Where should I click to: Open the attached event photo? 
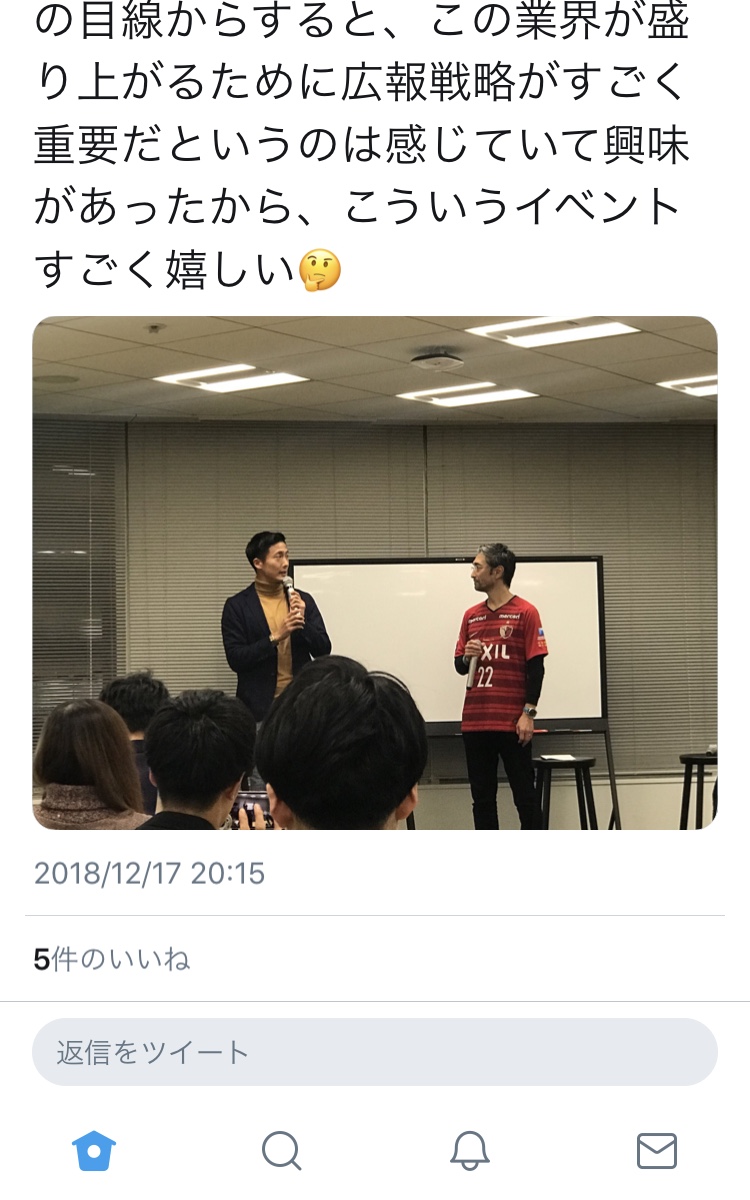375,573
